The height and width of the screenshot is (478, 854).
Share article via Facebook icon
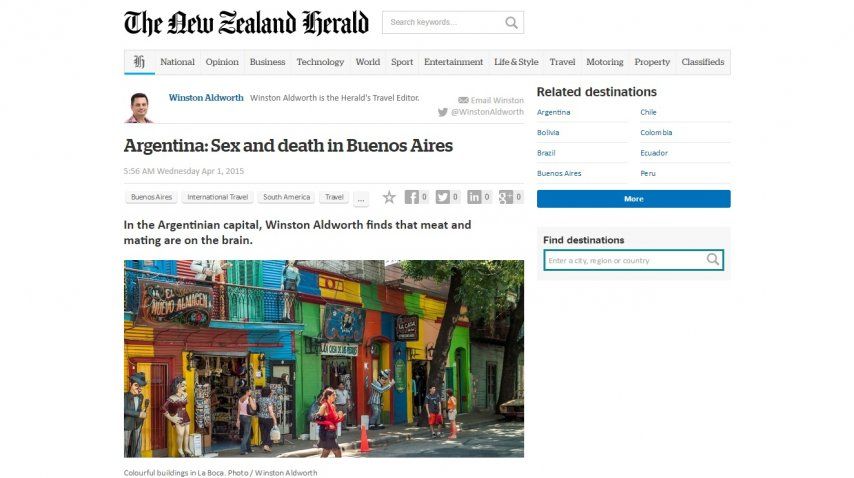point(412,197)
